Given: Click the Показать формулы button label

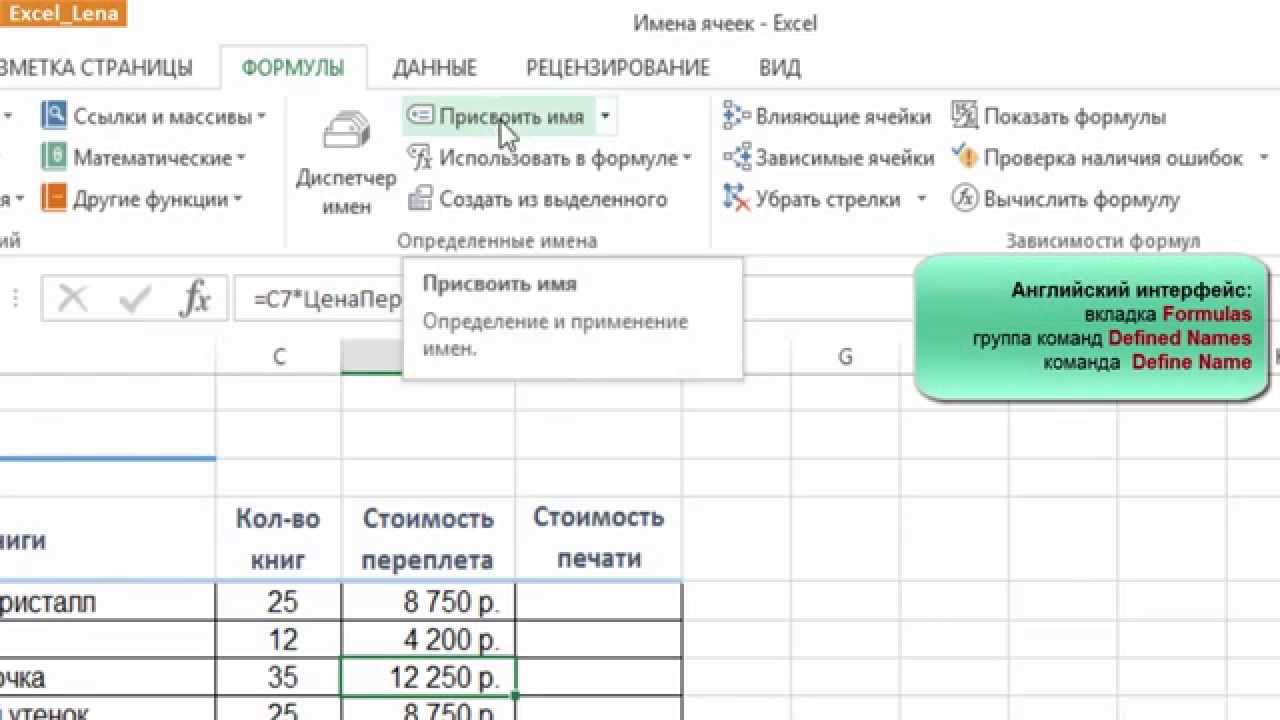Looking at the screenshot, I should click(1075, 116).
